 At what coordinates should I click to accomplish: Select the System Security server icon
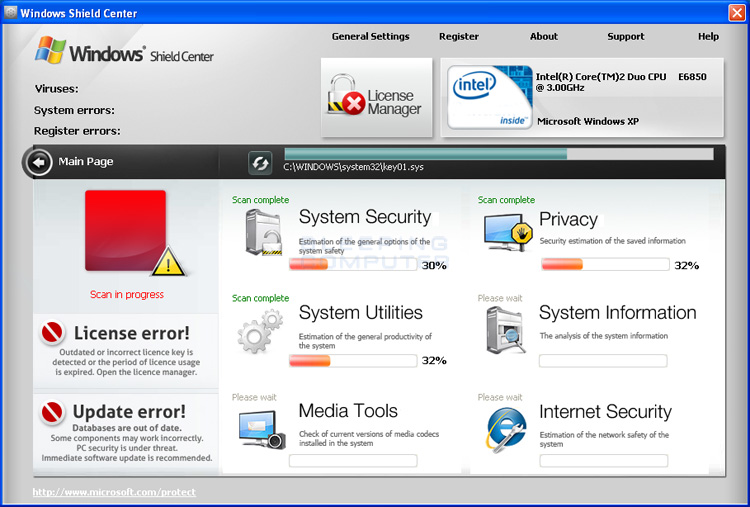pos(263,233)
